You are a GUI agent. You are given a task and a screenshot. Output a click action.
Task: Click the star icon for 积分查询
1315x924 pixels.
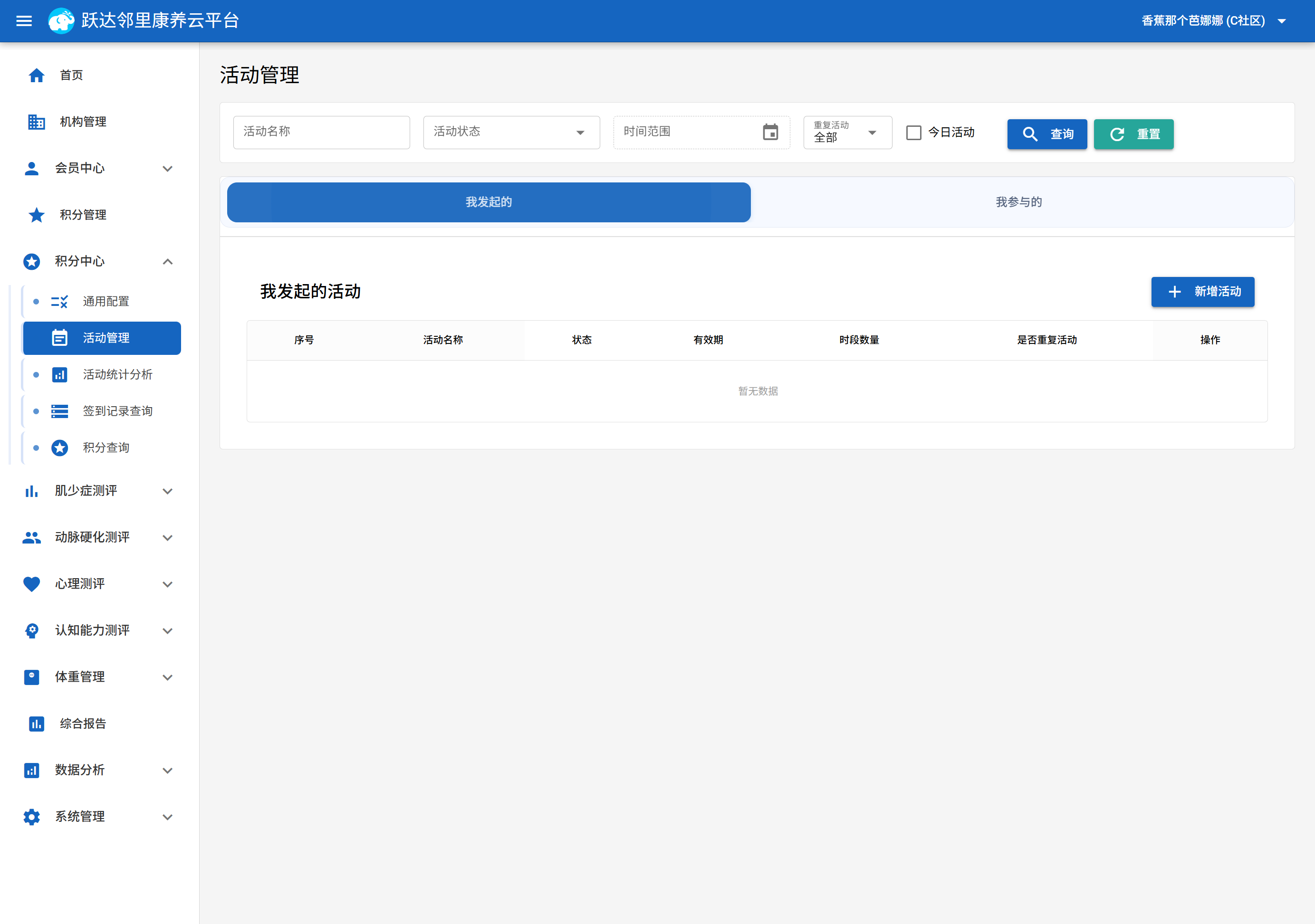click(x=59, y=448)
